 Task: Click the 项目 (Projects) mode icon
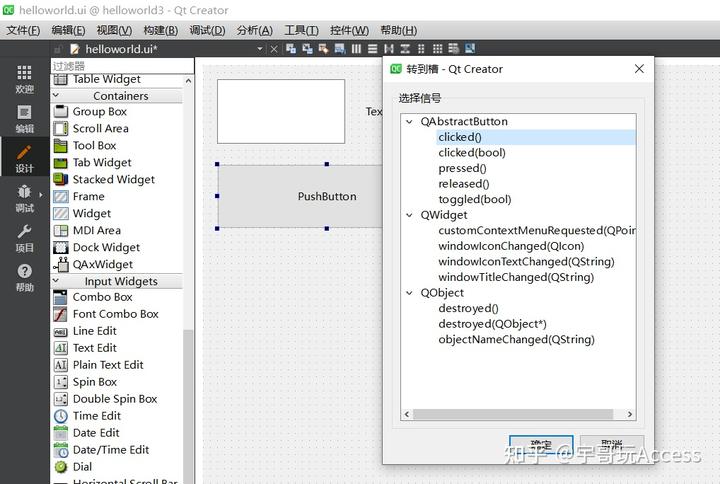[x=24, y=236]
